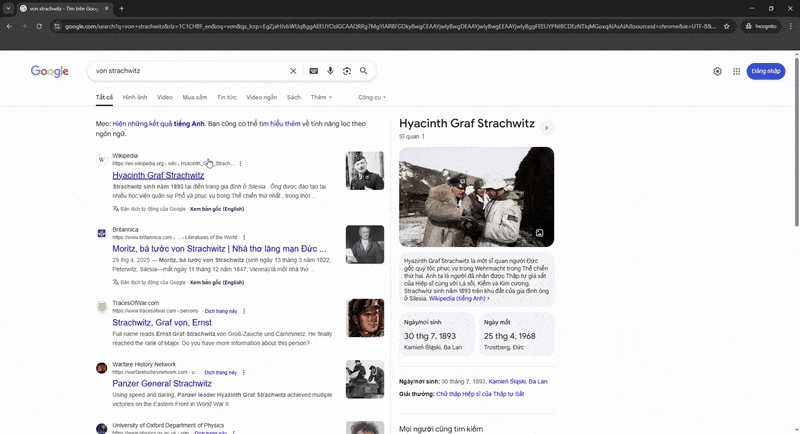Screen dimensions: 800x434
Task: Clear the search box with the X icon
Action: [x=293, y=71]
